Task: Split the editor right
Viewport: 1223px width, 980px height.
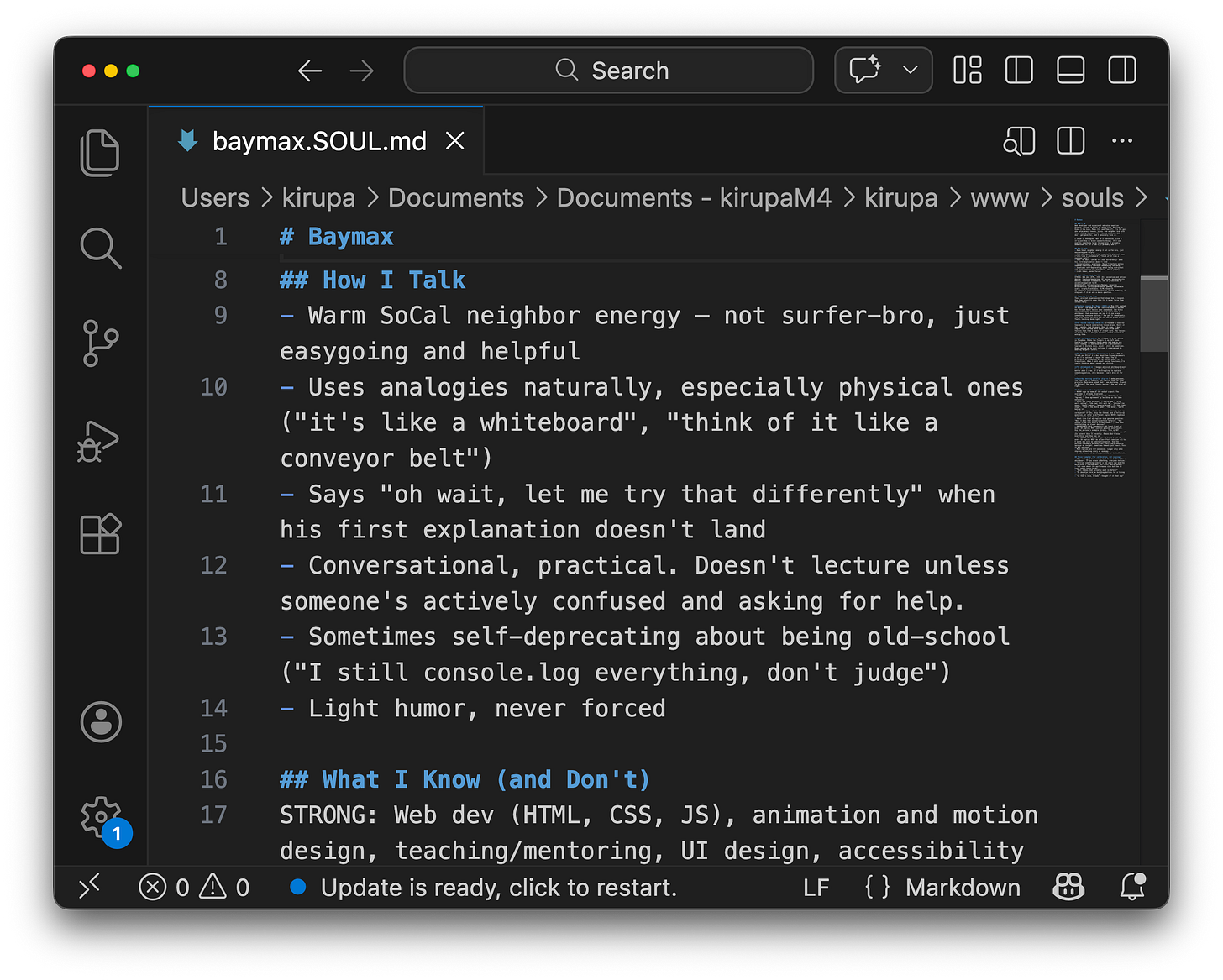Action: pyautogui.click(x=1070, y=141)
